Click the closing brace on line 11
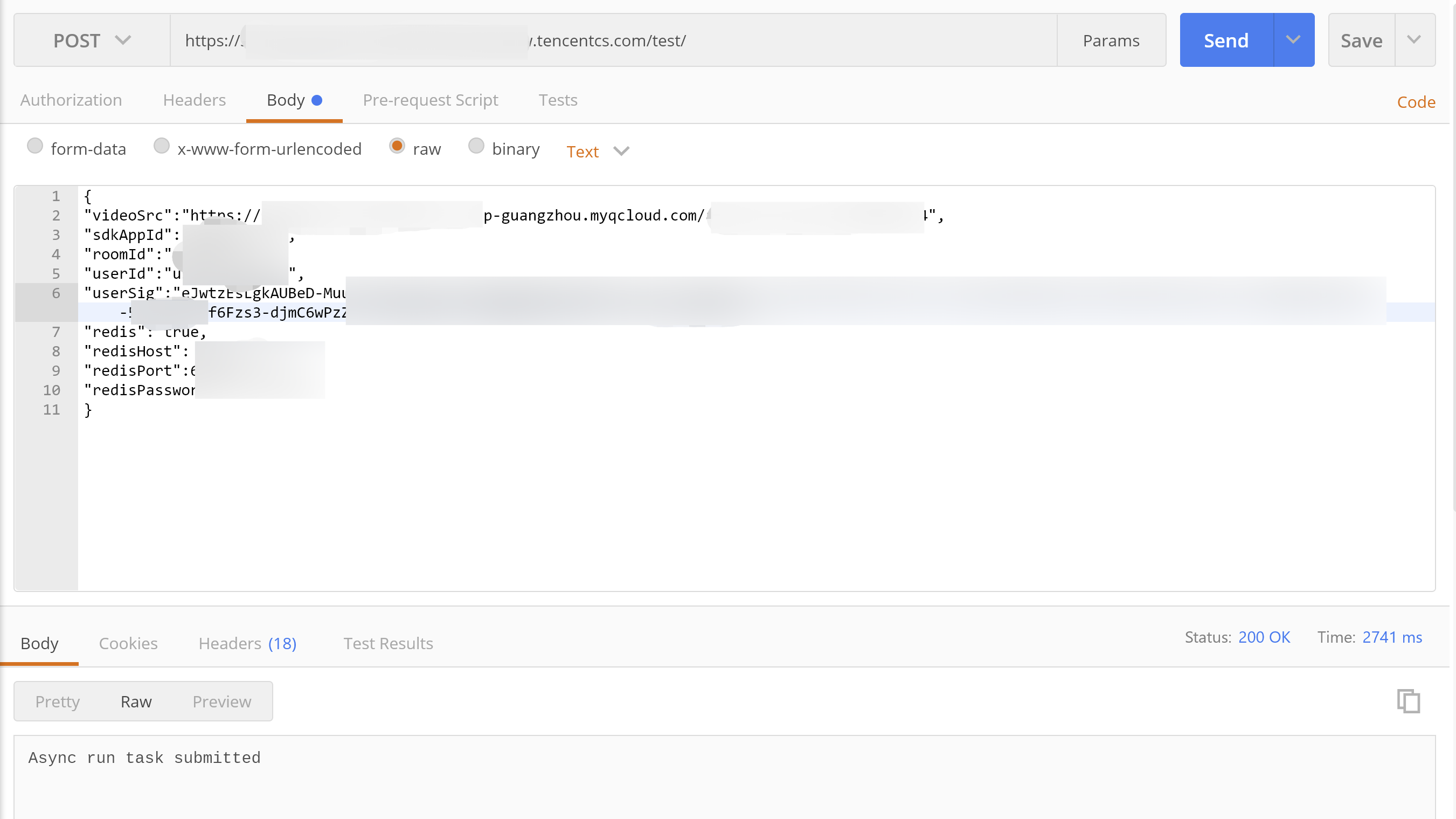Image resolution: width=1456 pixels, height=819 pixels. (x=88, y=410)
